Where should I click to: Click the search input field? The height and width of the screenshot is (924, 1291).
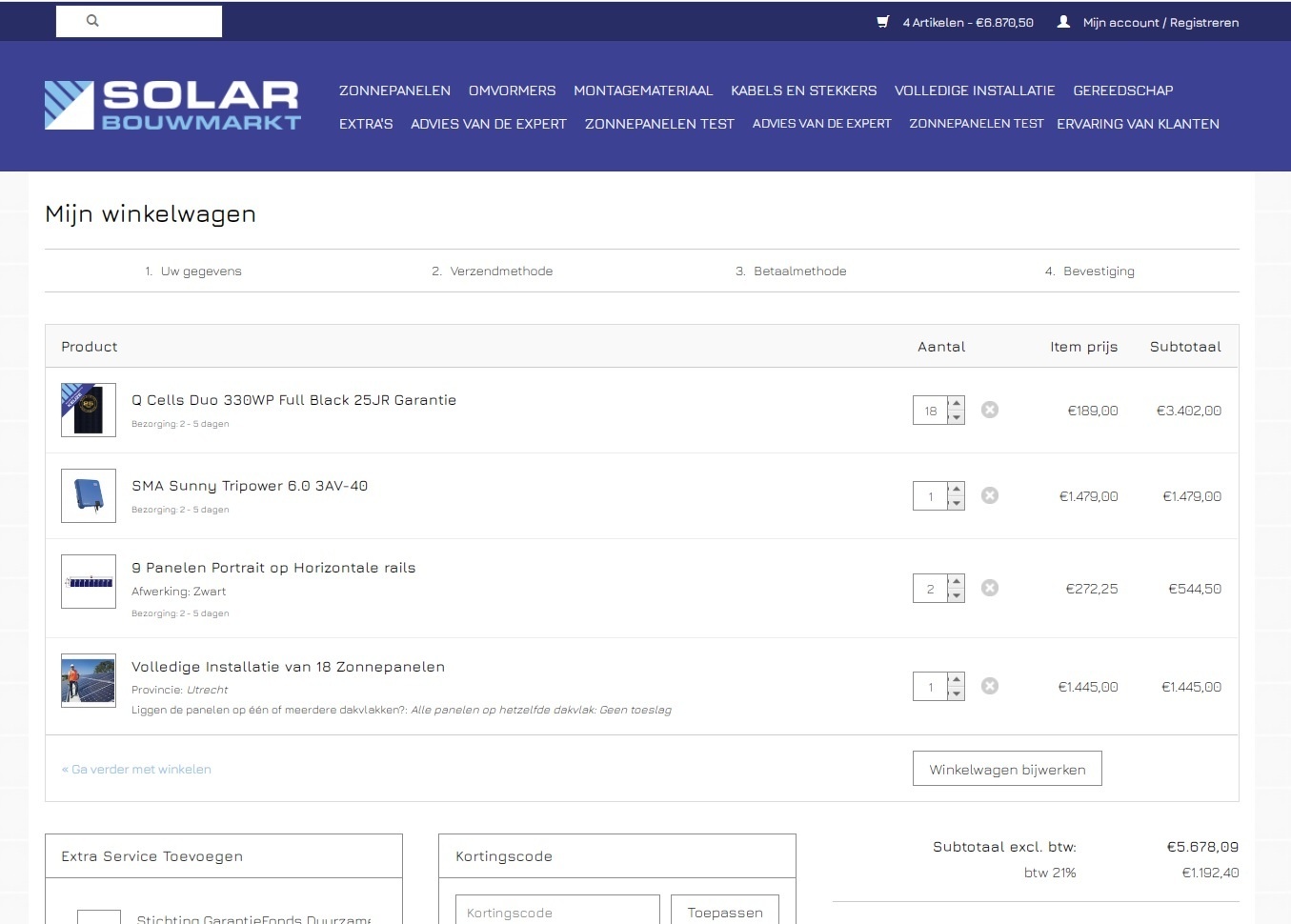tap(139, 21)
